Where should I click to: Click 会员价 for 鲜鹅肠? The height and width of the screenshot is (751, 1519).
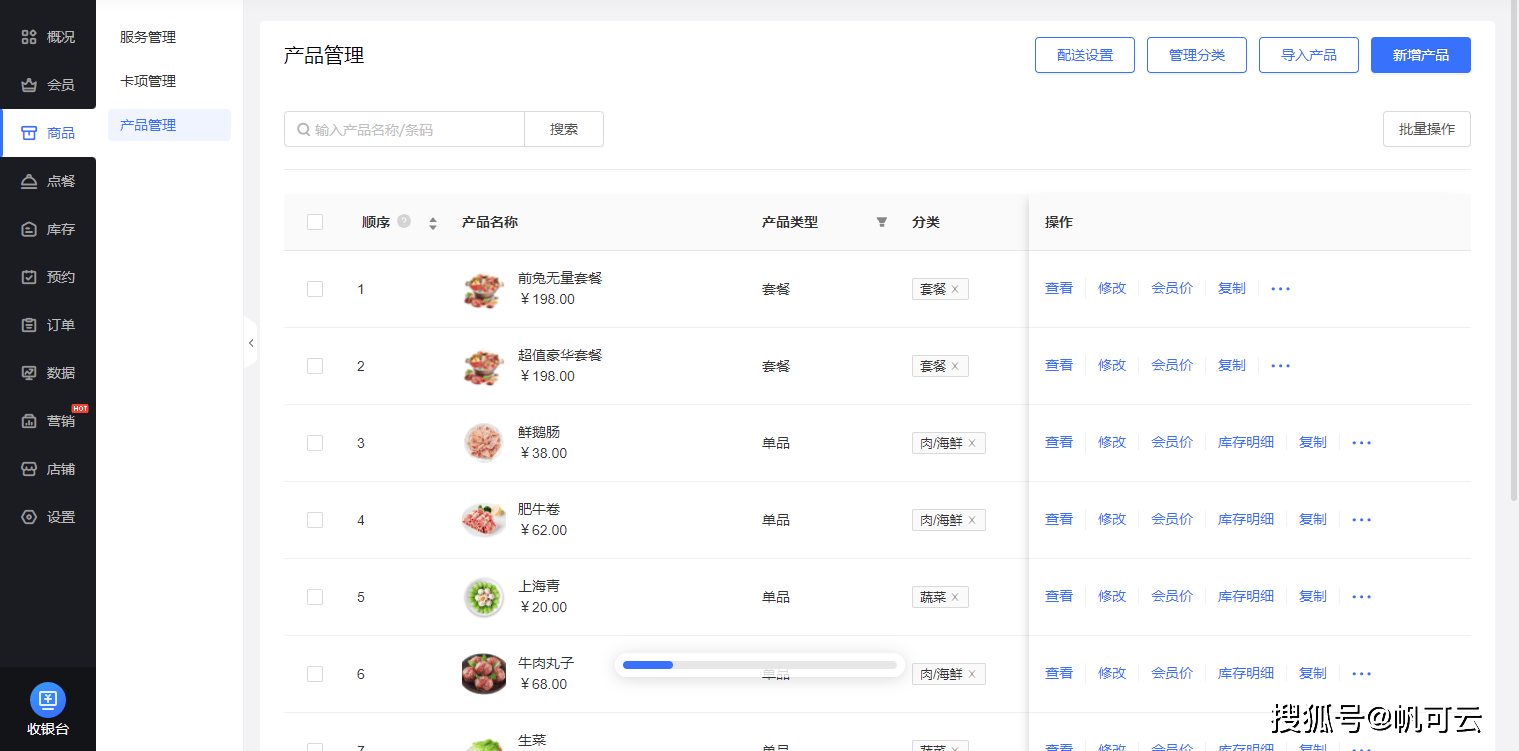[x=1172, y=442]
